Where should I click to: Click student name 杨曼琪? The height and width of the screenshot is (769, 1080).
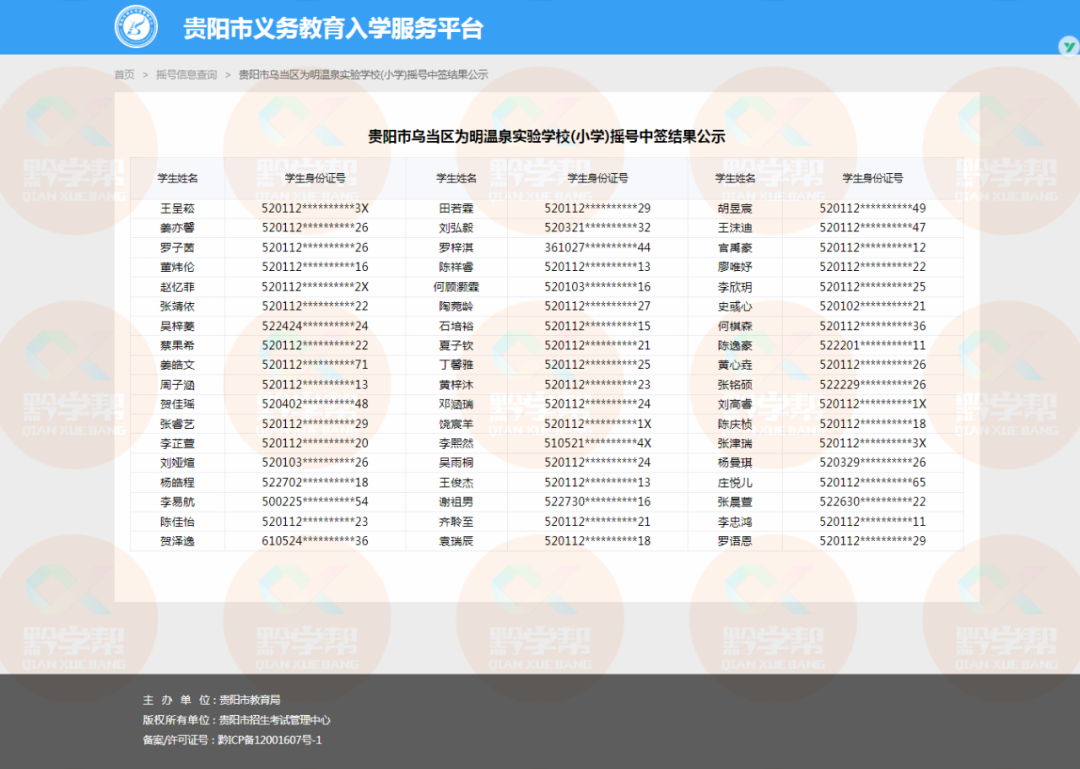(735, 462)
